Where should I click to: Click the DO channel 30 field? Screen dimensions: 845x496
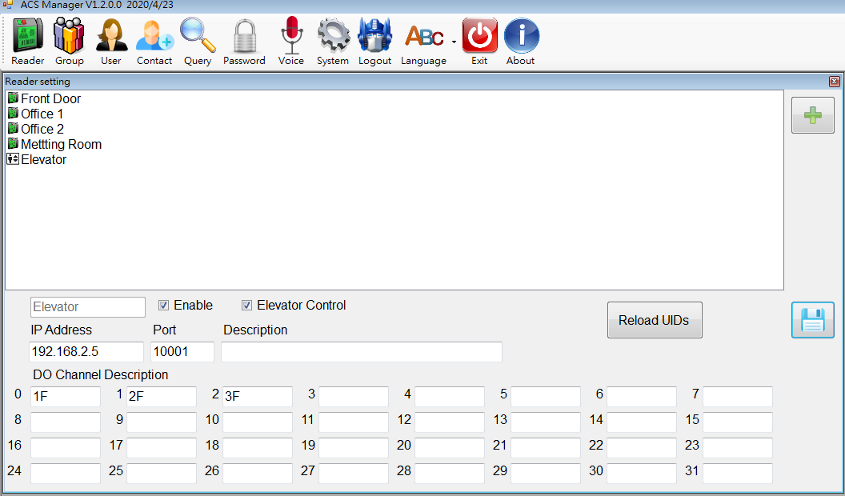coord(641,473)
